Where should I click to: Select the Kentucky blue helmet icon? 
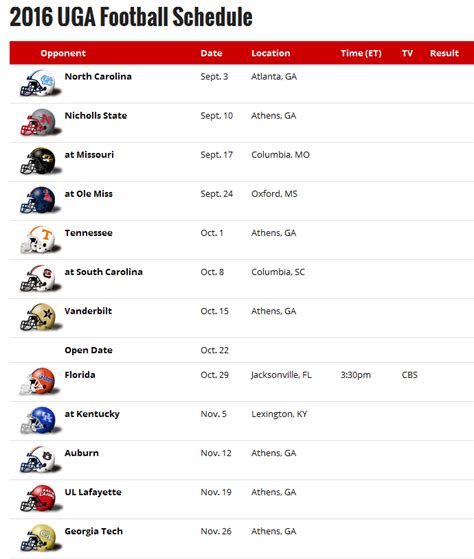[40, 421]
